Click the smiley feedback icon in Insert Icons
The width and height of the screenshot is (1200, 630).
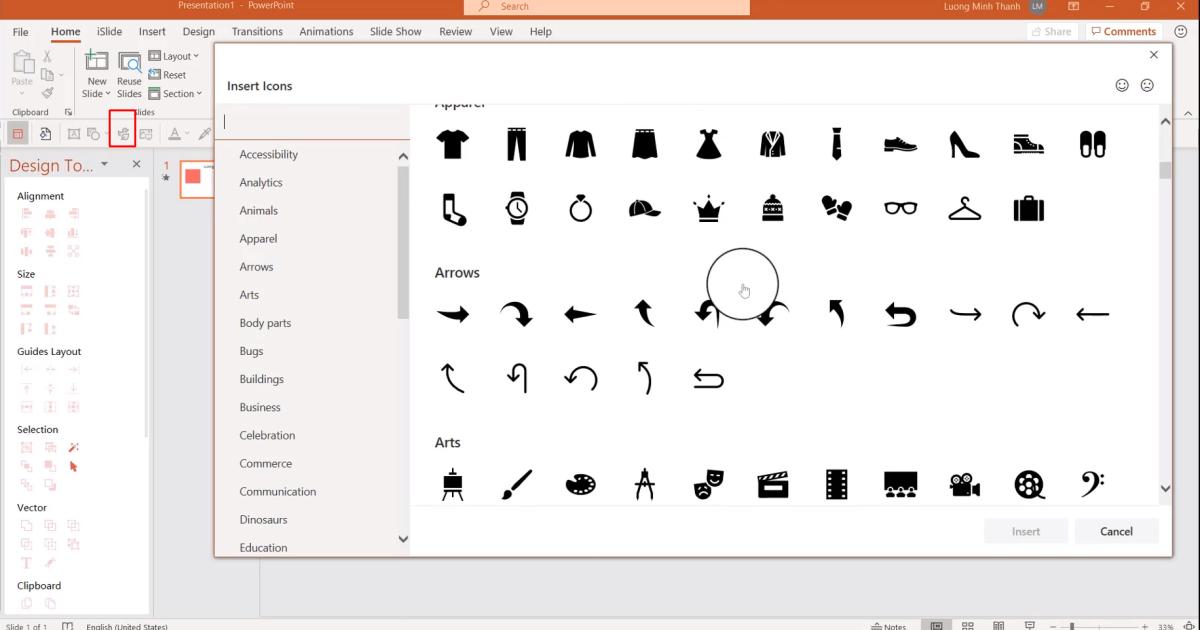pyautogui.click(x=1122, y=85)
